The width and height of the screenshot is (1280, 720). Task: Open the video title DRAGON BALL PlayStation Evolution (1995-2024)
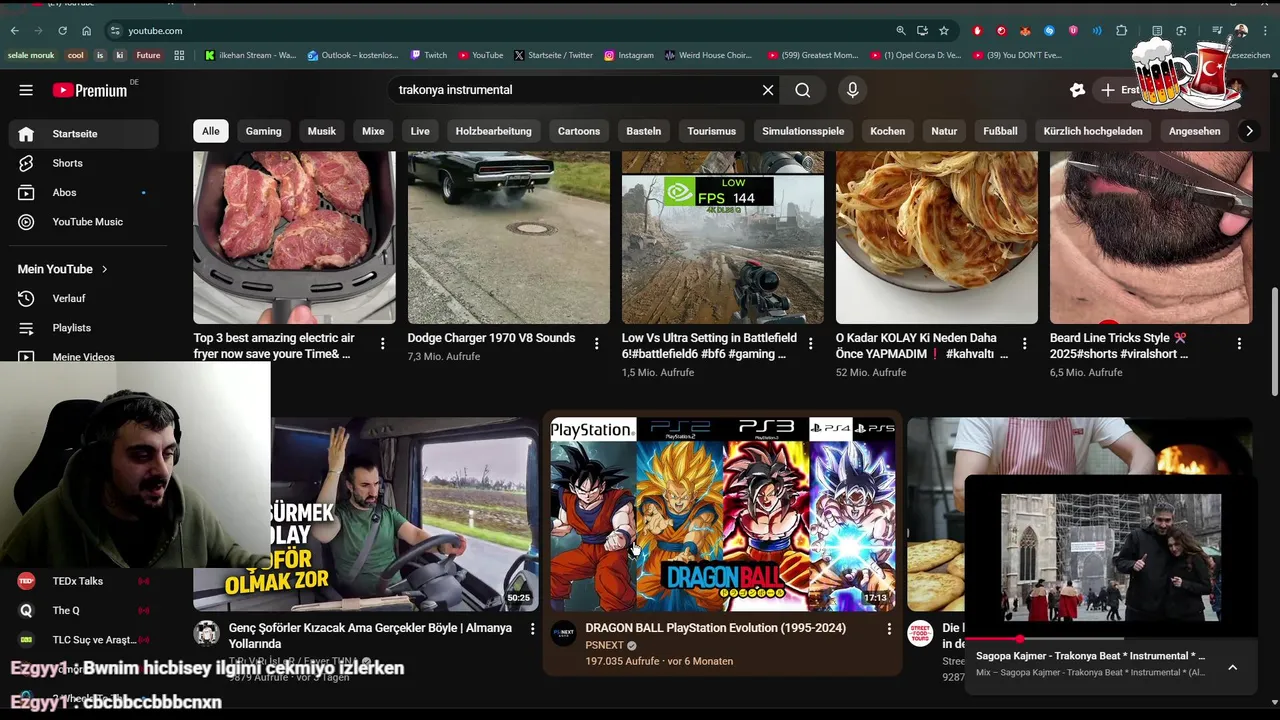pos(715,628)
